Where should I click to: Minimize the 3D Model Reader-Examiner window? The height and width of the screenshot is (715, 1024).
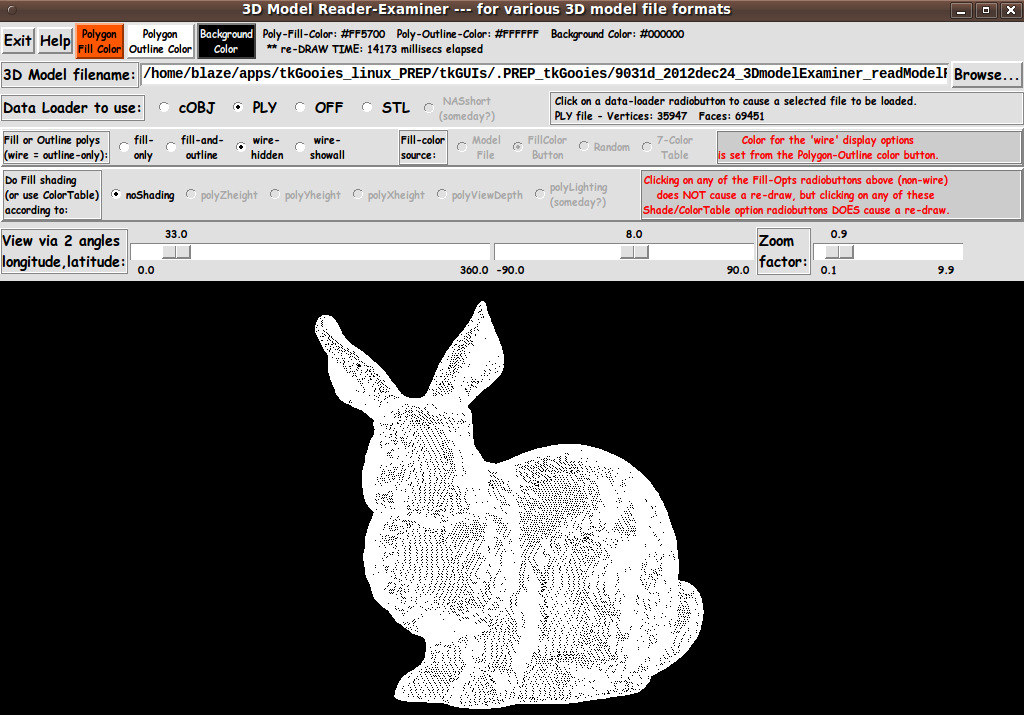961,10
